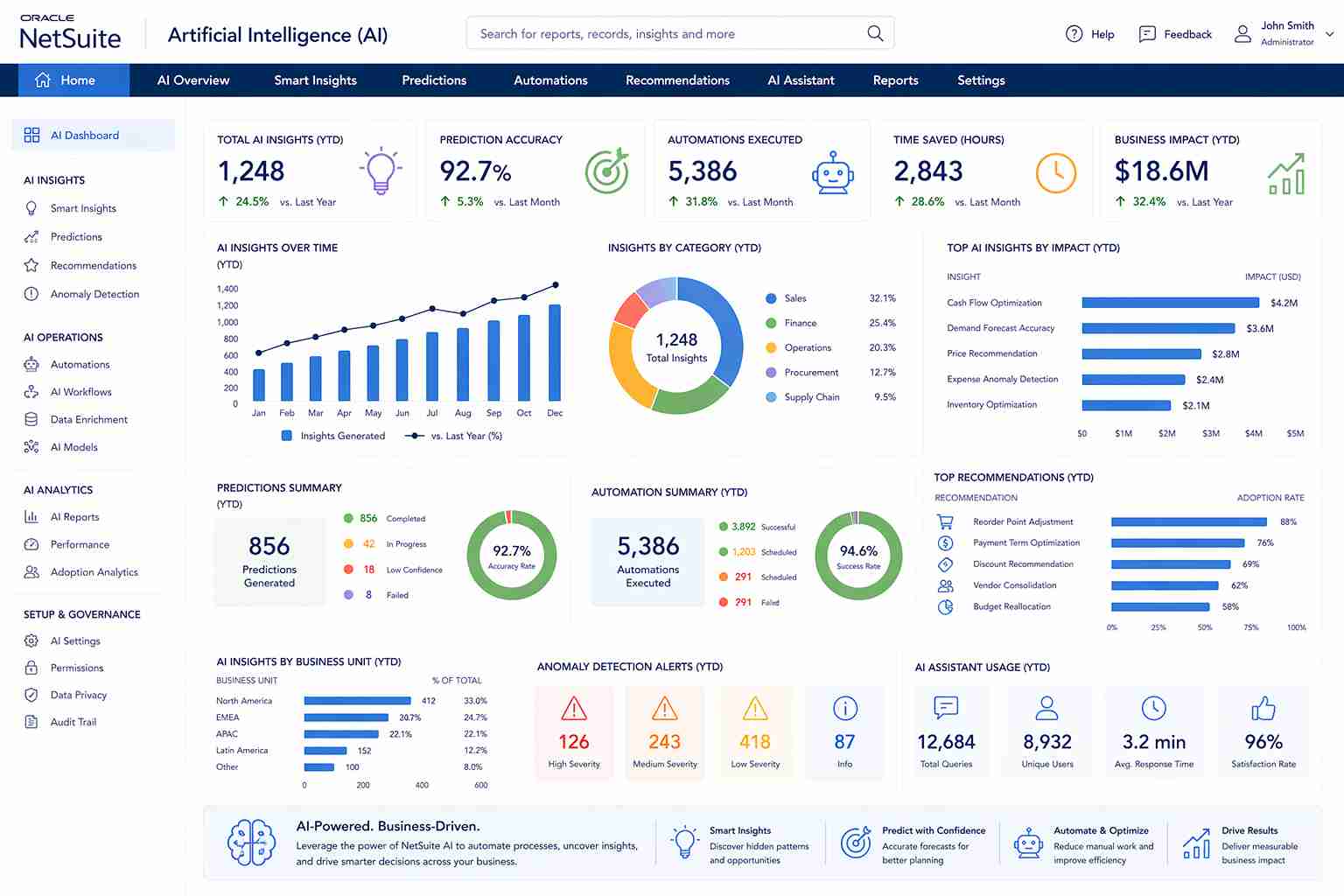Screen dimensions: 1344x896
Task: Open the Help question mark icon
Action: pyautogui.click(x=1074, y=34)
